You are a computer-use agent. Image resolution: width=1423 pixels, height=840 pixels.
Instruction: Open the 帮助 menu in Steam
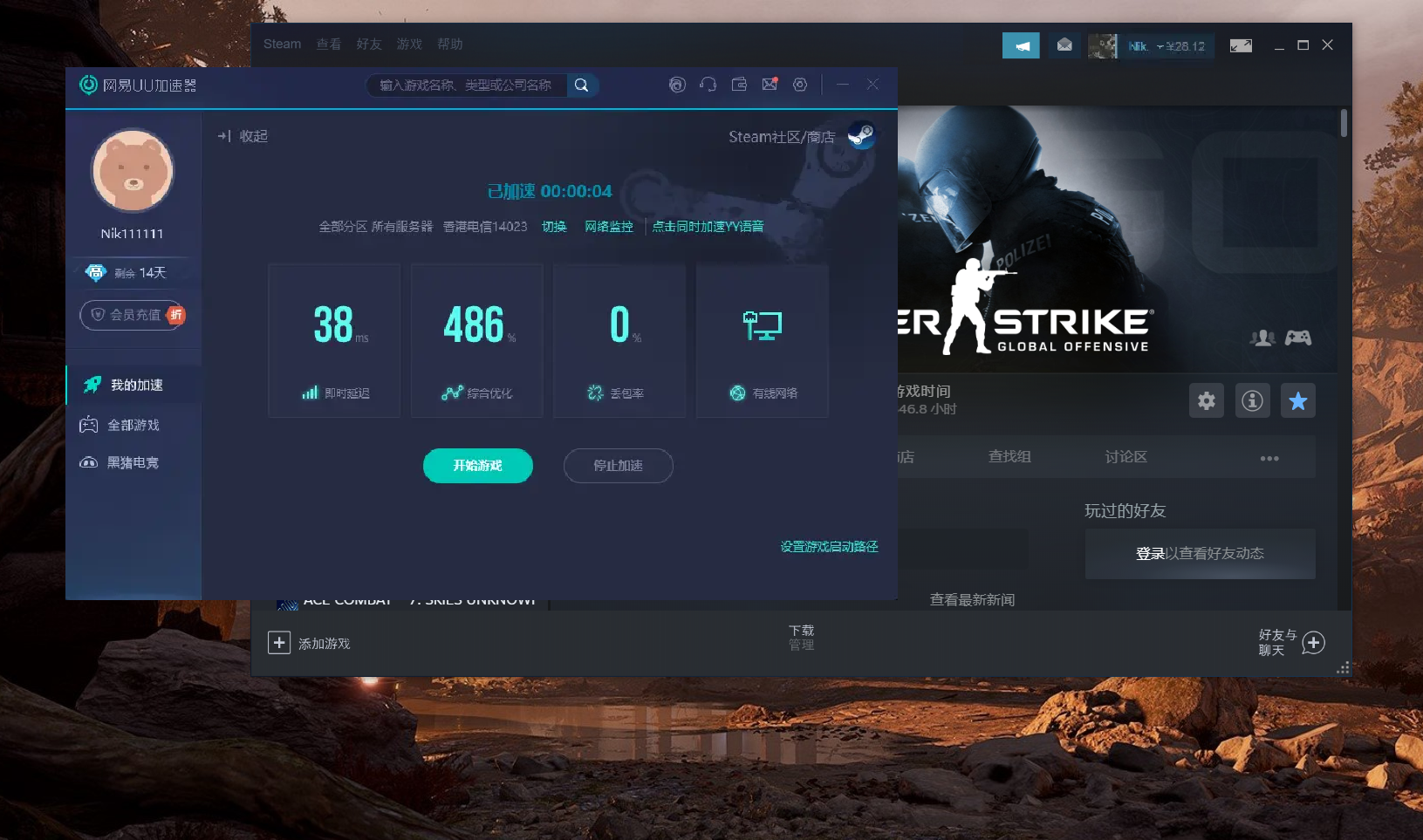(x=450, y=44)
